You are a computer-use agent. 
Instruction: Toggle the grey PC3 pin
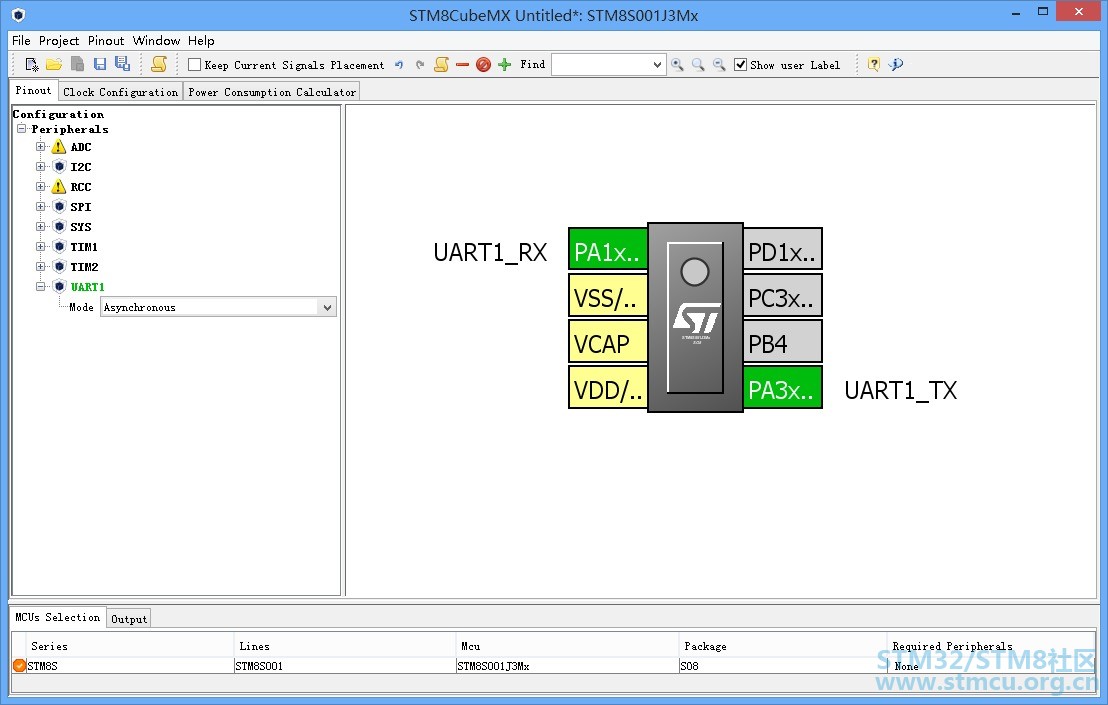click(x=782, y=297)
